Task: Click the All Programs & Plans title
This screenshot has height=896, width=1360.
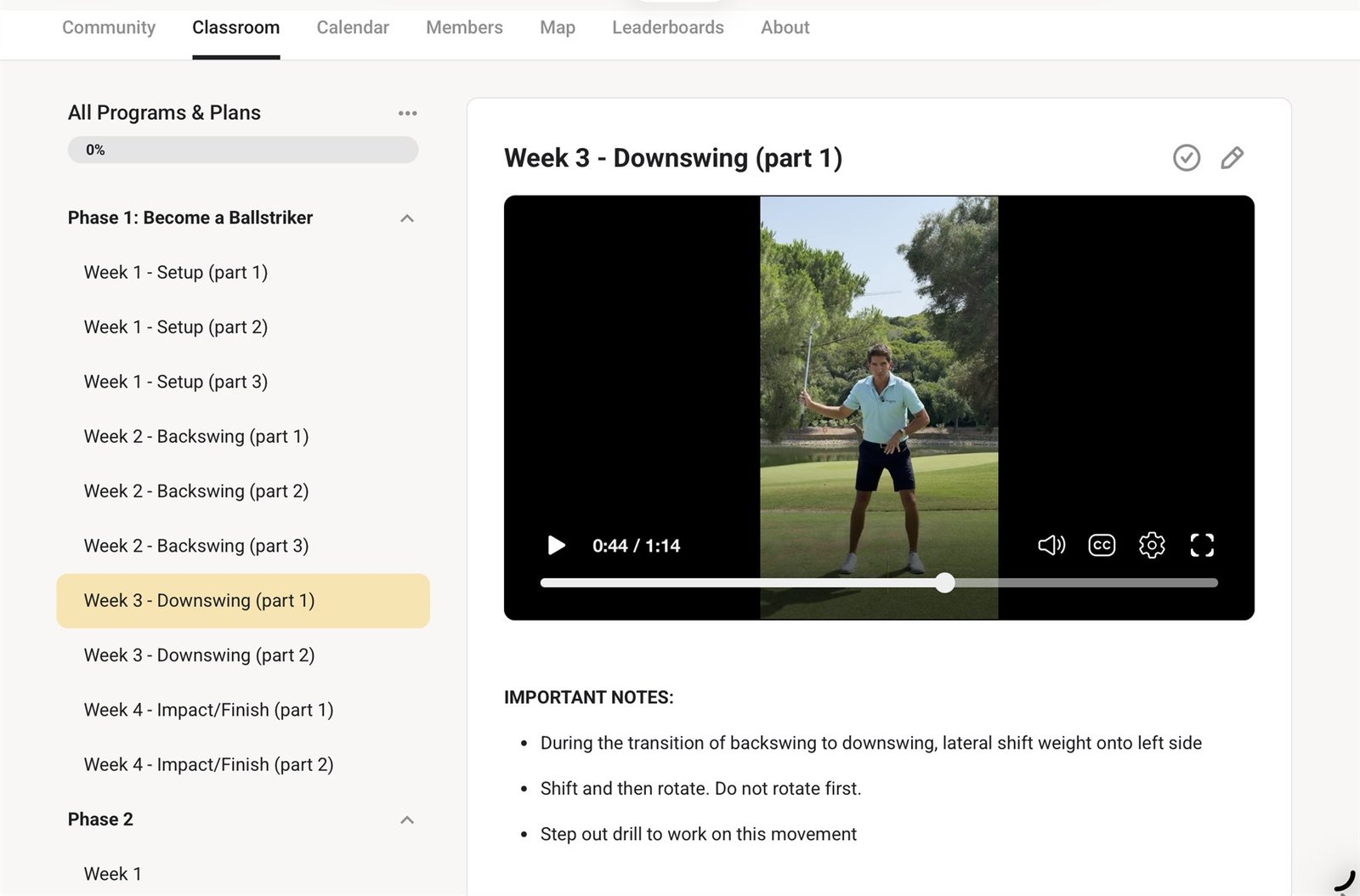Action: [x=164, y=113]
